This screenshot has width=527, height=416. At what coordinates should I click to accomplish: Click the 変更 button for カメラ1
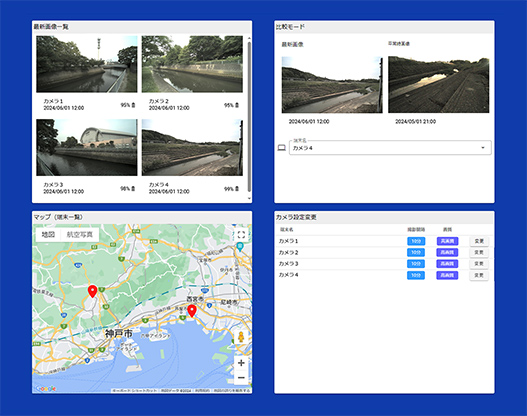pyautogui.click(x=479, y=241)
